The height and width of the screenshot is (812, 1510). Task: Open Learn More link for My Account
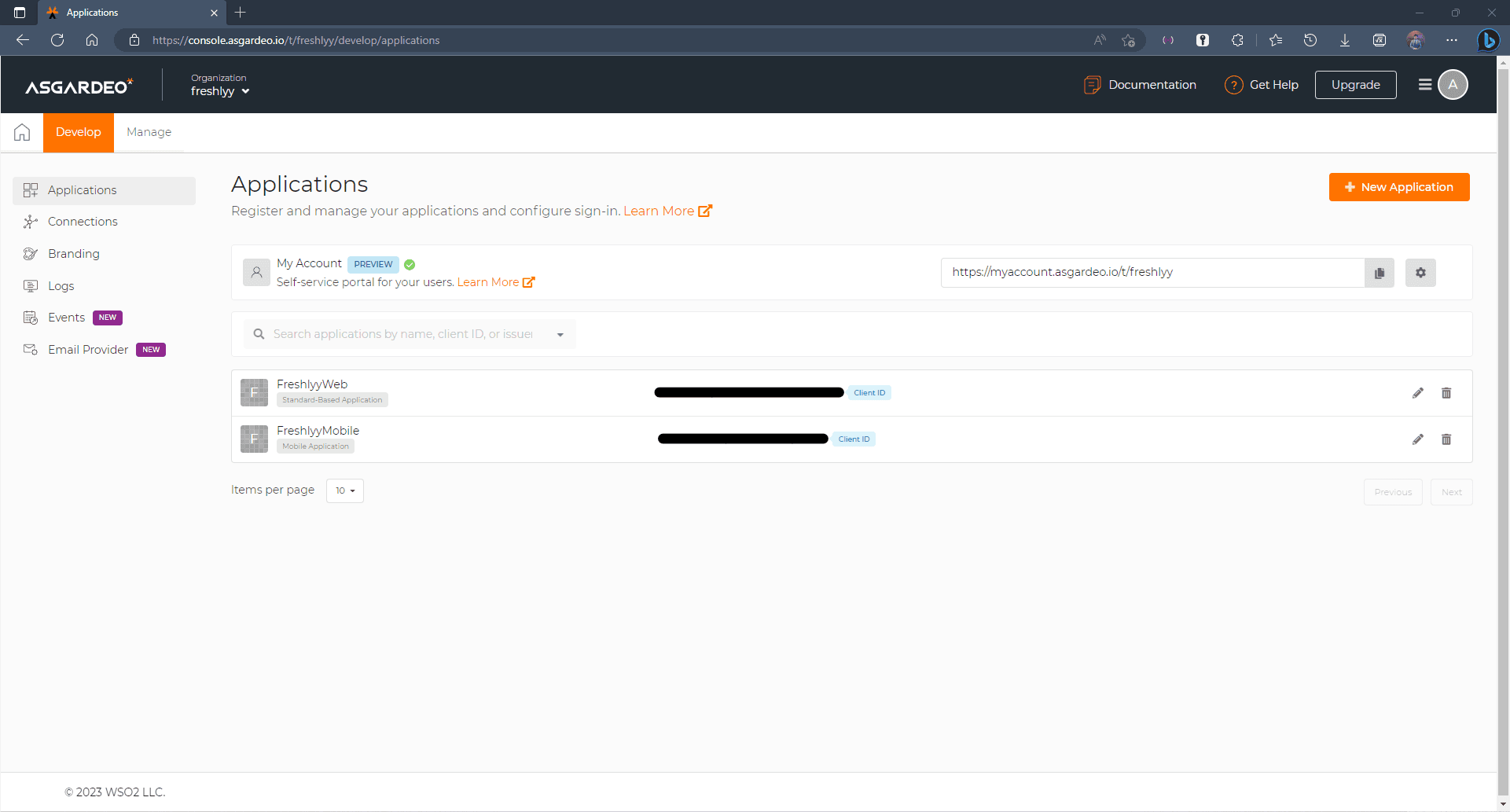pos(496,282)
